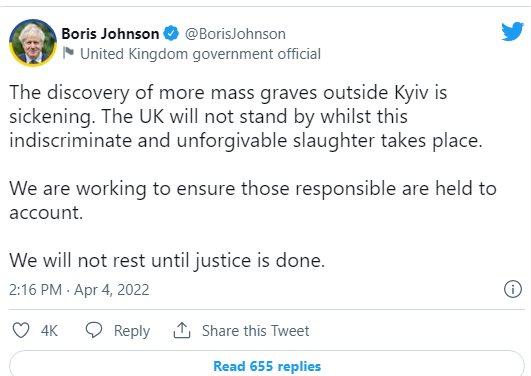This screenshot has width=531, height=376.
Task: Click United Kingdom government official label
Action: [200, 54]
